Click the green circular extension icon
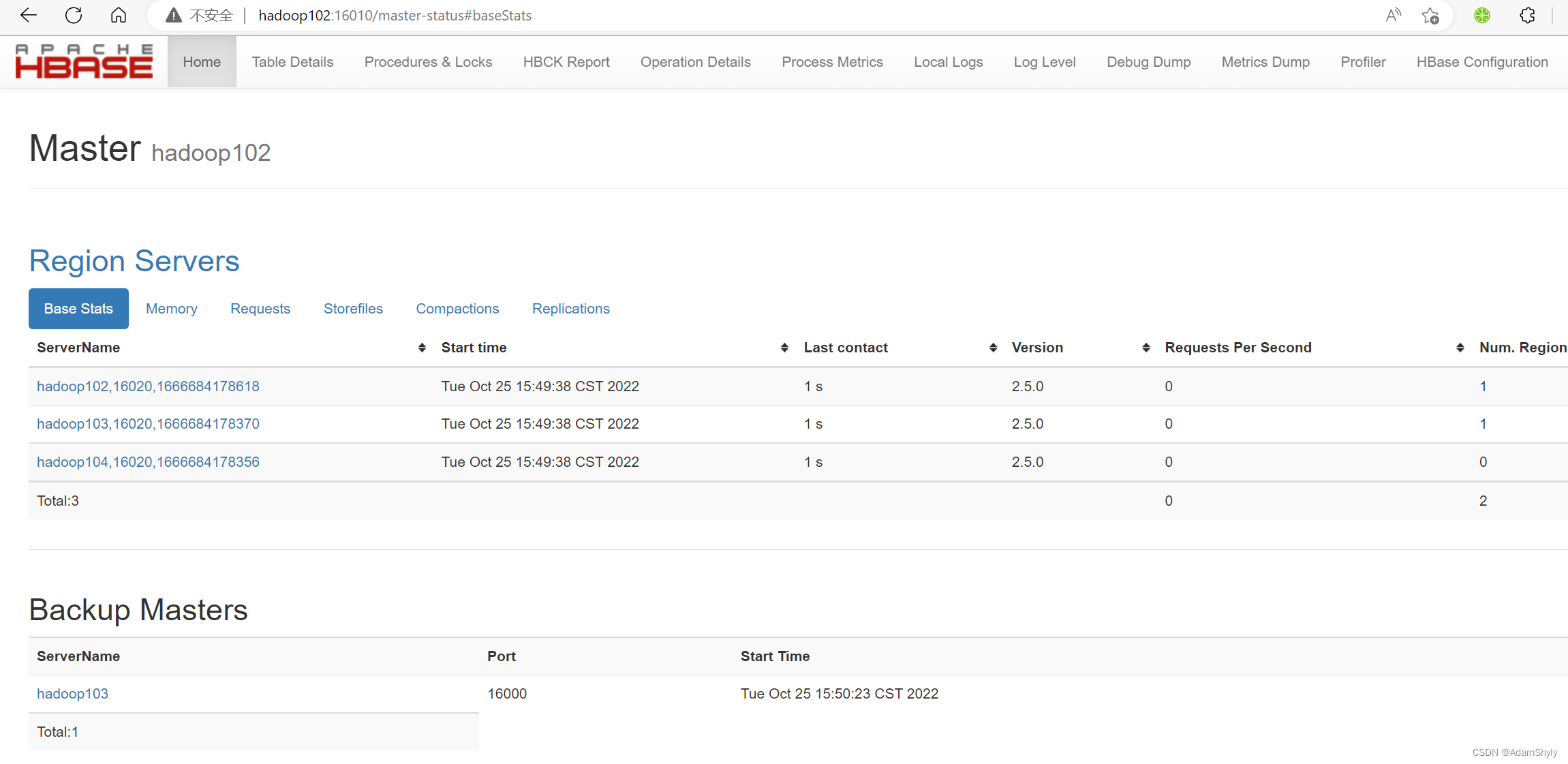The height and width of the screenshot is (764, 1568). [x=1481, y=15]
